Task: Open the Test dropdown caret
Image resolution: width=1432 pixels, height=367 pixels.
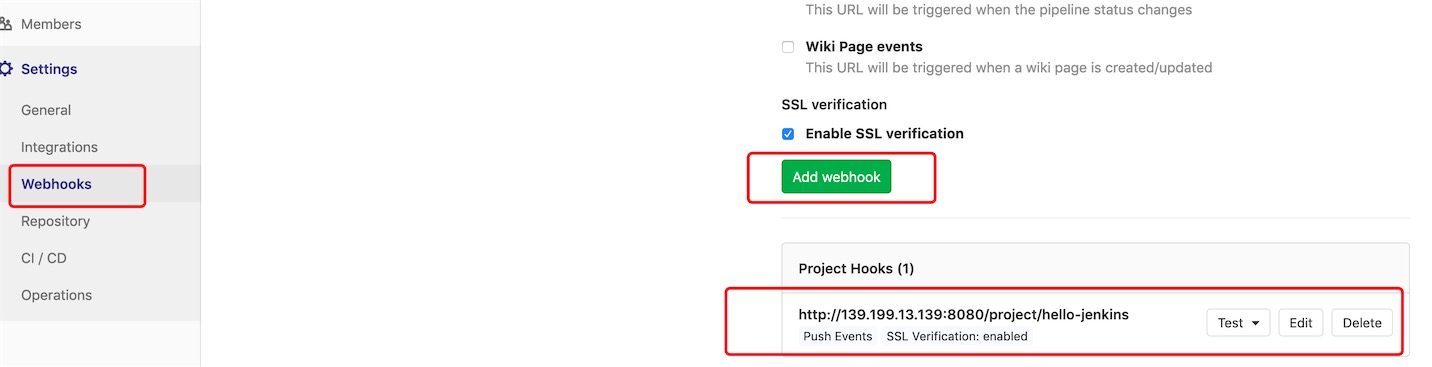Action: click(1254, 323)
